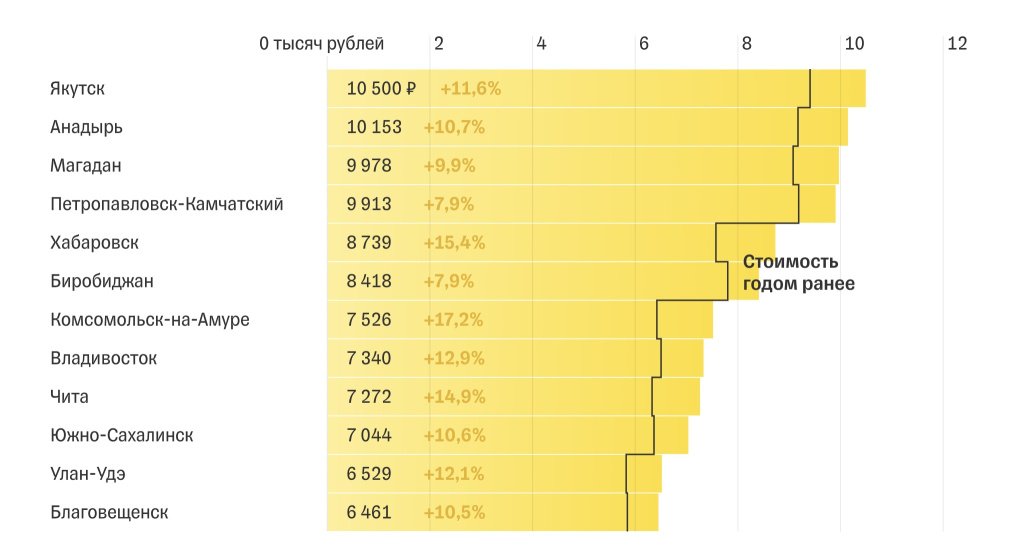Click the 0 тысяч рублей axis label
This screenshot has width=1024, height=549.
(x=321, y=44)
